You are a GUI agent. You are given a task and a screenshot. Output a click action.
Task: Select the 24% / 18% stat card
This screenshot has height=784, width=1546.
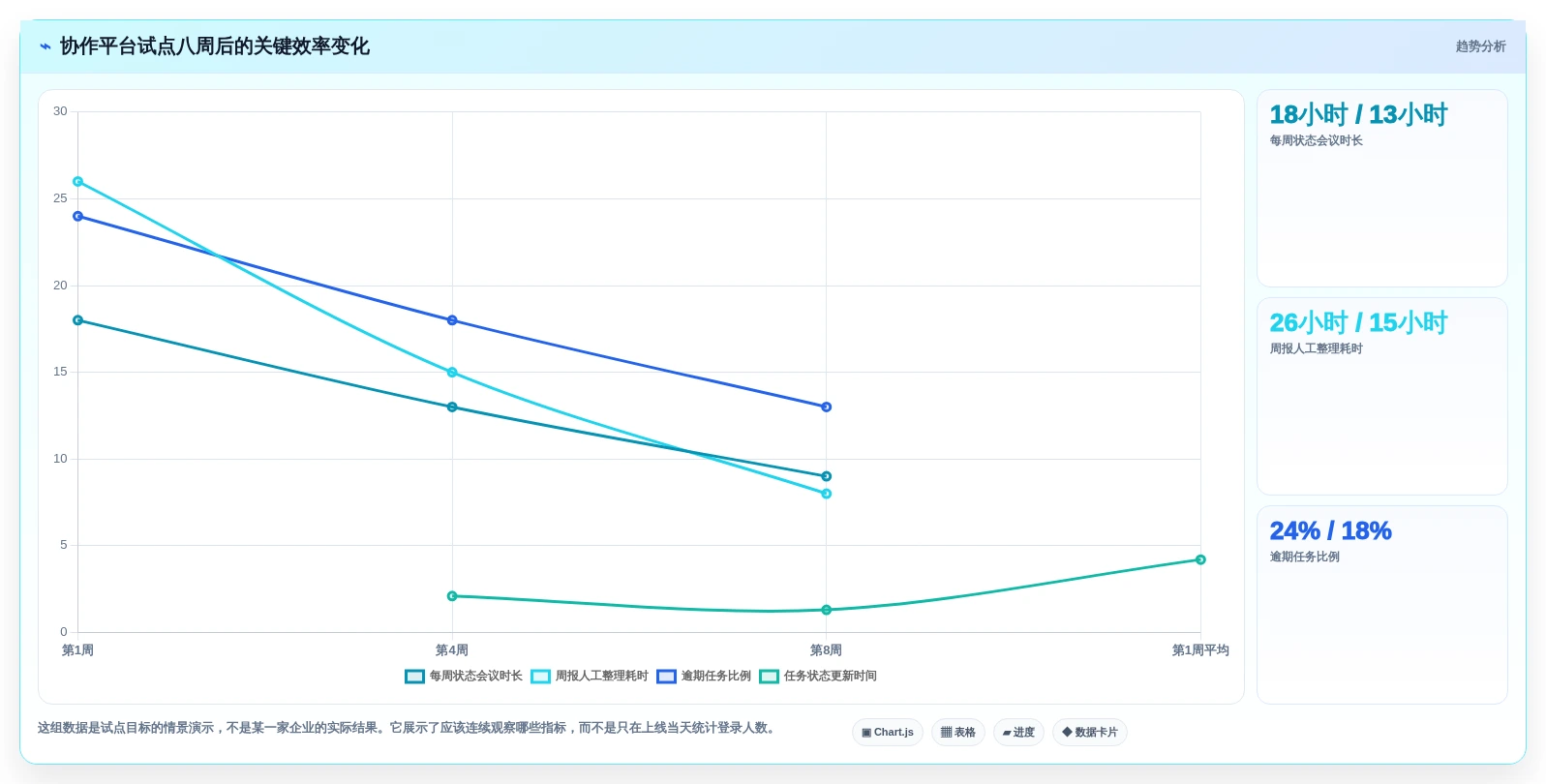click(x=1382, y=605)
